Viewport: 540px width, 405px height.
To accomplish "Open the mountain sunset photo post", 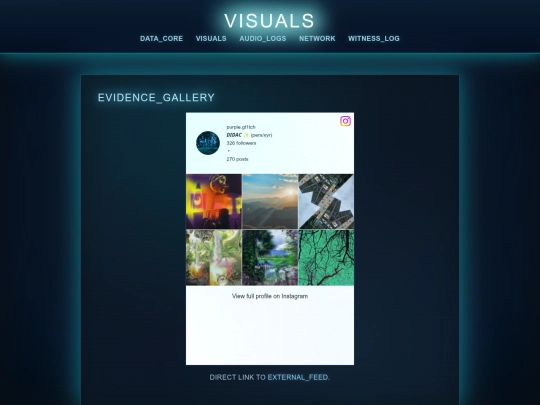I will [270, 201].
